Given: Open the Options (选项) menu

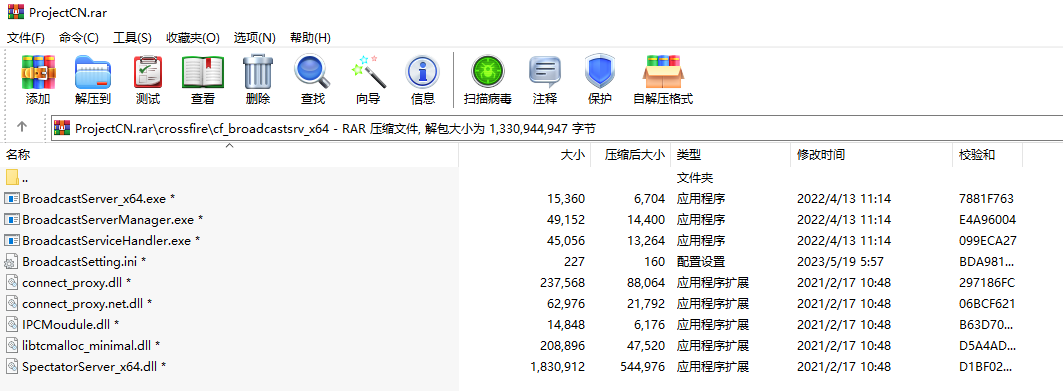Looking at the screenshot, I should (x=254, y=37).
